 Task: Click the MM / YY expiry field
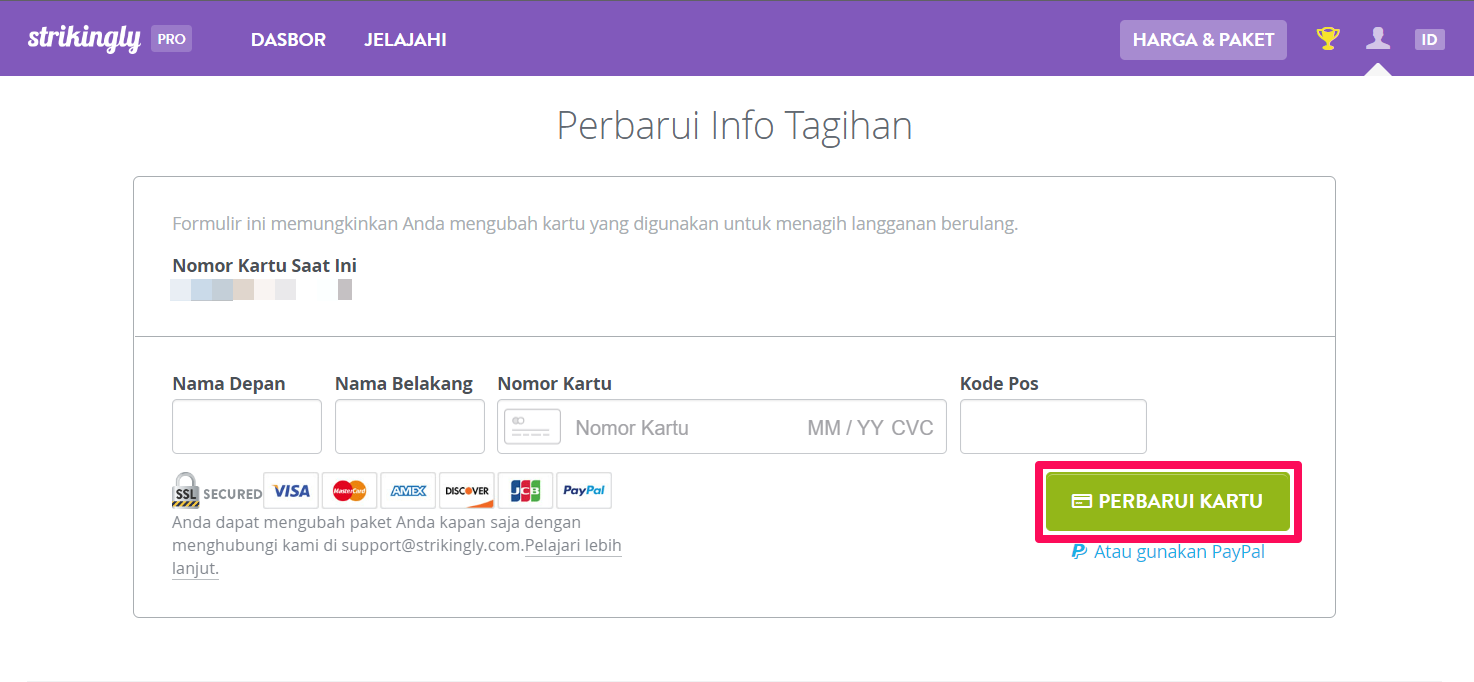(x=845, y=428)
